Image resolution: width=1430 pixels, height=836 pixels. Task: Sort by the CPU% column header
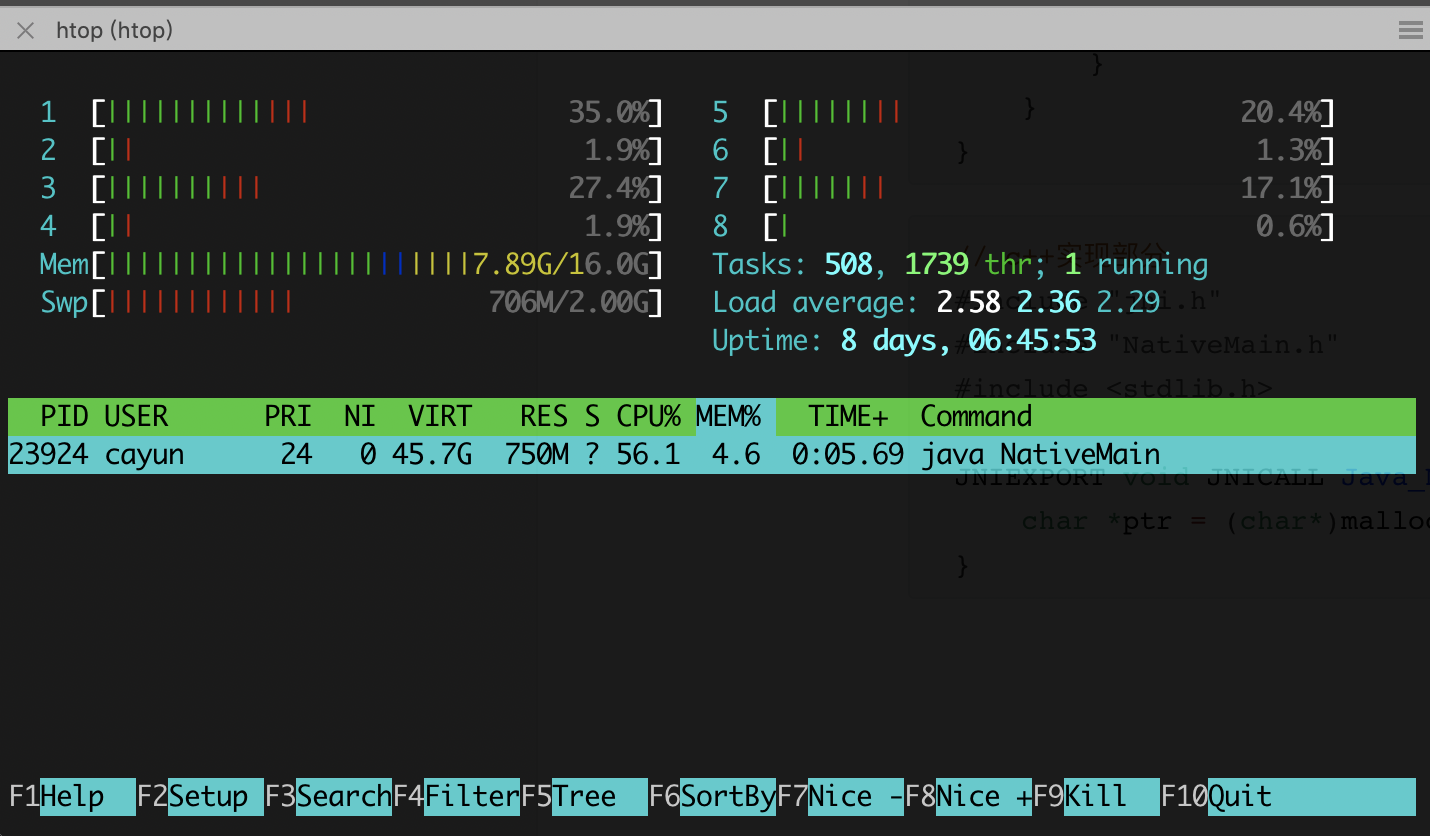point(648,416)
